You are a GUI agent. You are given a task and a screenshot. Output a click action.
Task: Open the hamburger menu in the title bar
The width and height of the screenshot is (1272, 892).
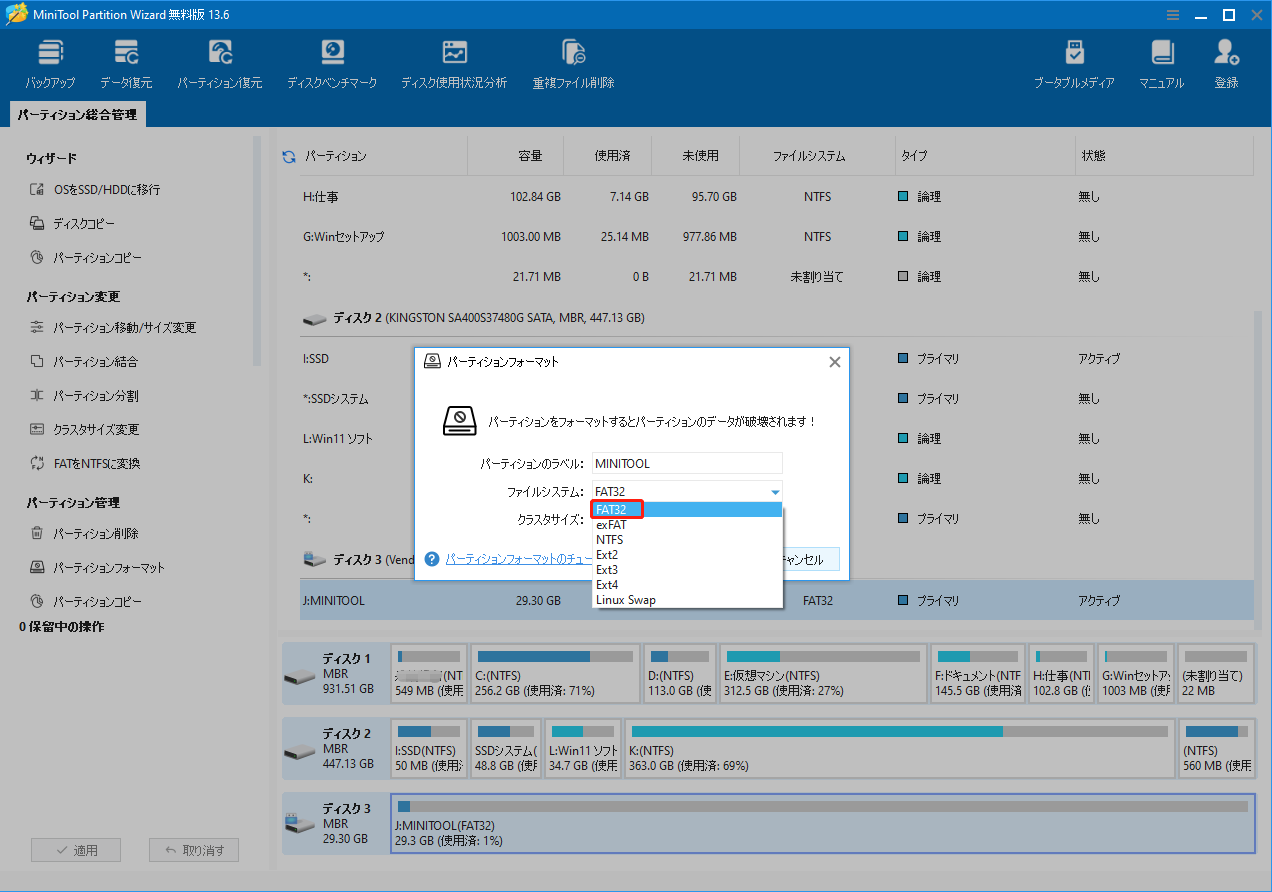[x=1173, y=15]
